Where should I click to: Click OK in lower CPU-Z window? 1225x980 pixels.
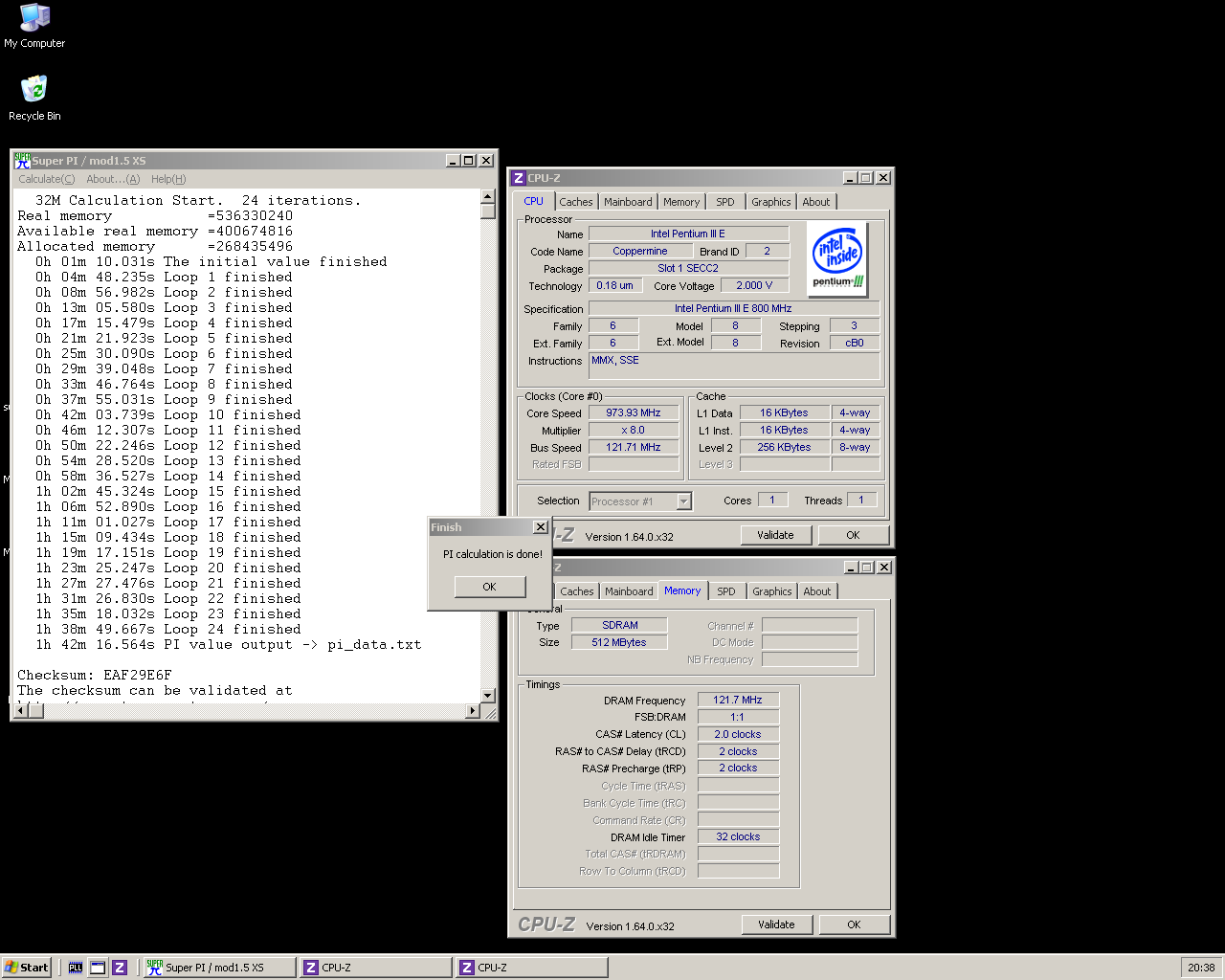click(x=854, y=924)
